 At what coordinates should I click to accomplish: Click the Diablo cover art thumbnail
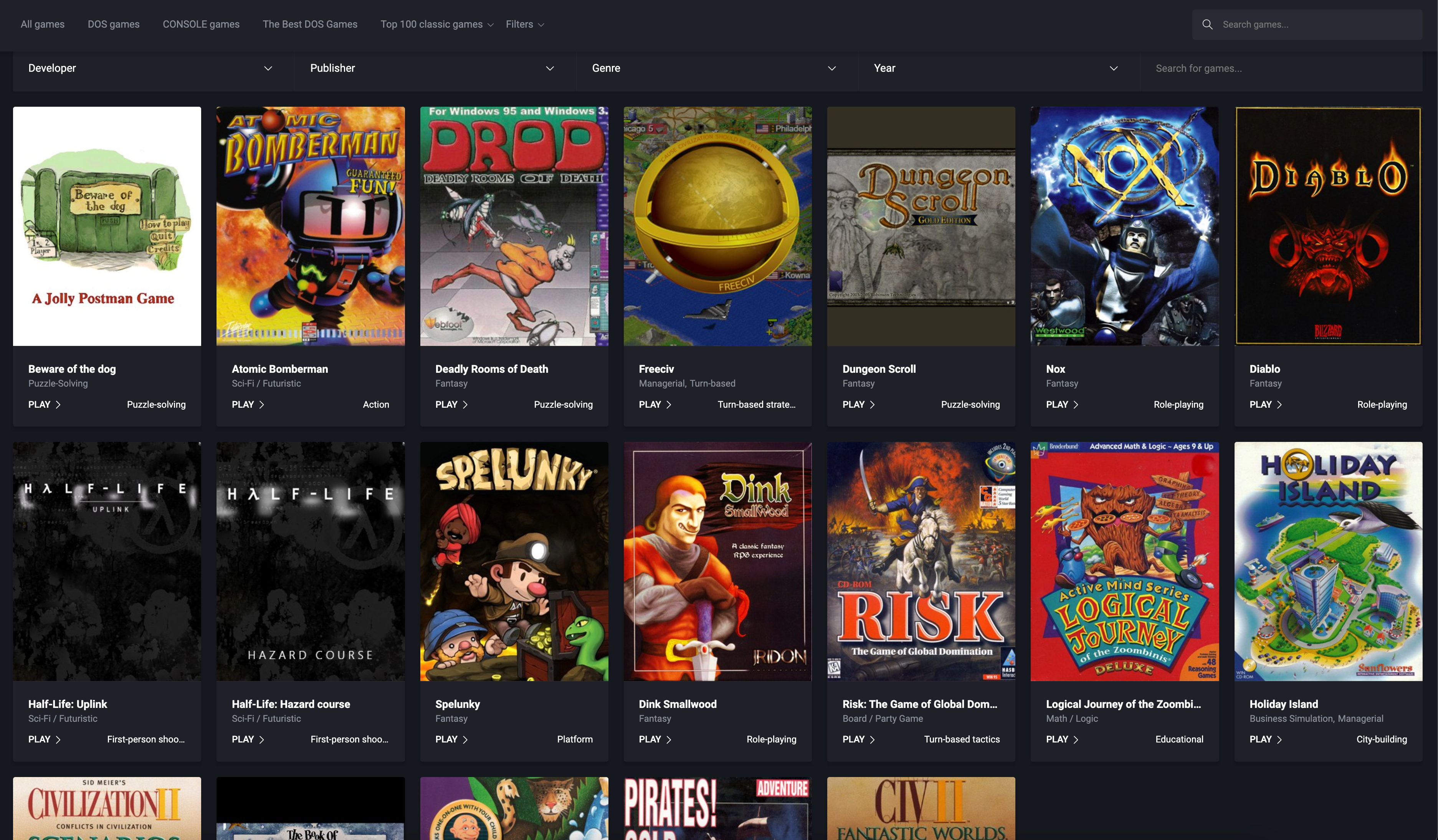pos(1327,226)
